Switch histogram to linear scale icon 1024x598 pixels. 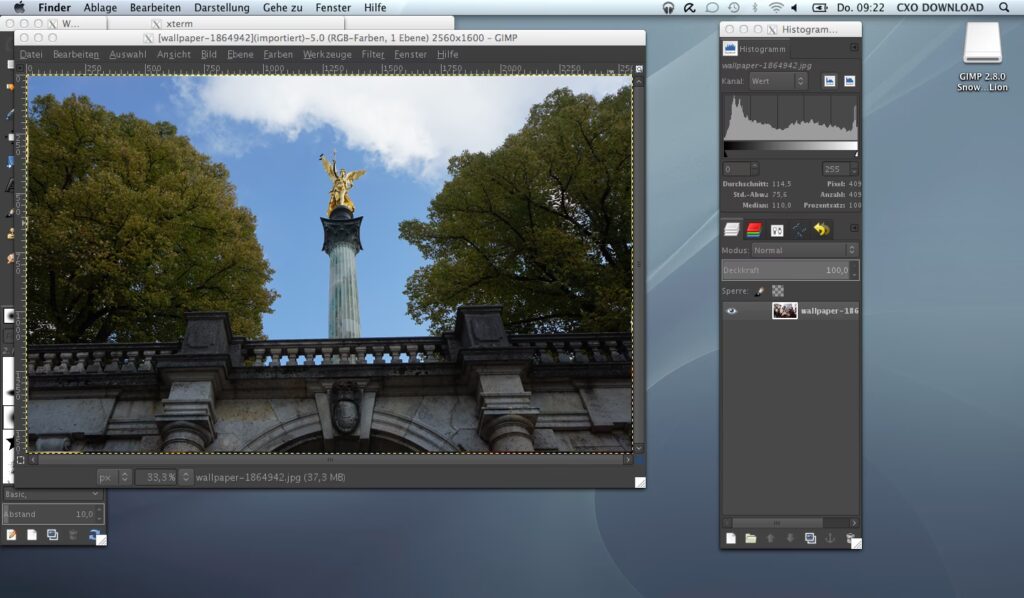tap(829, 81)
